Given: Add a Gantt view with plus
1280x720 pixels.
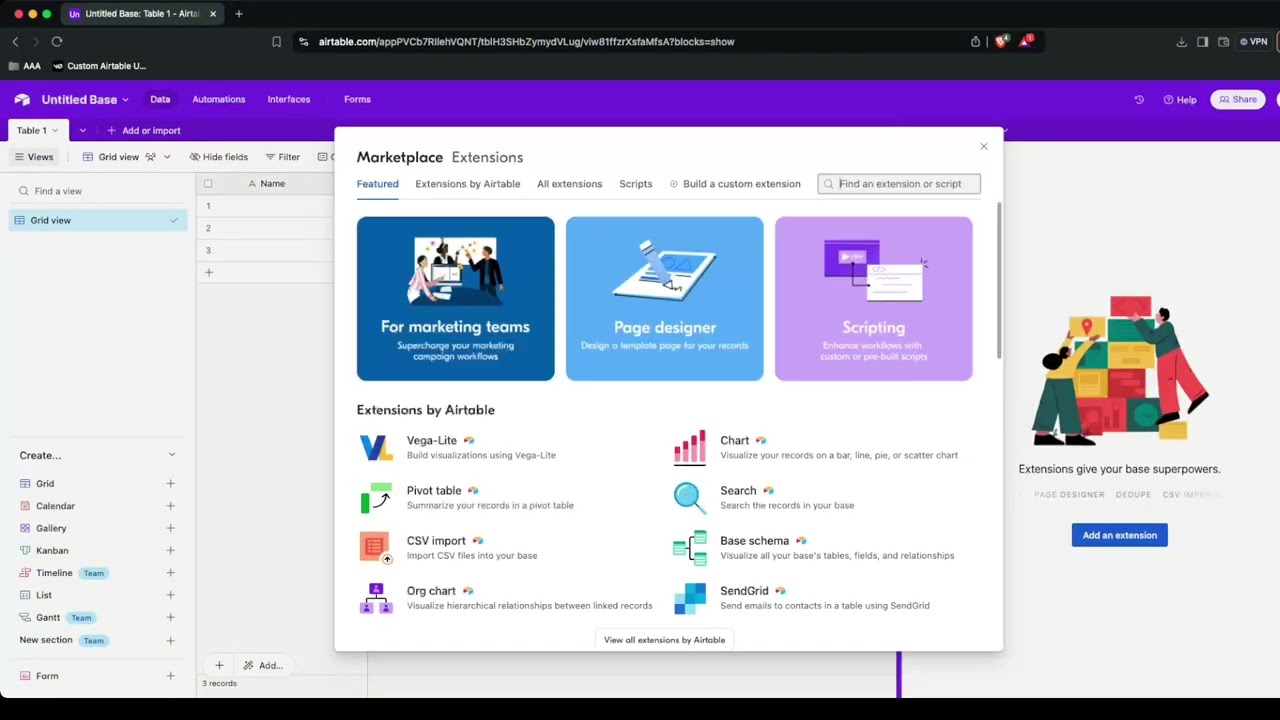Looking at the screenshot, I should pos(170,618).
